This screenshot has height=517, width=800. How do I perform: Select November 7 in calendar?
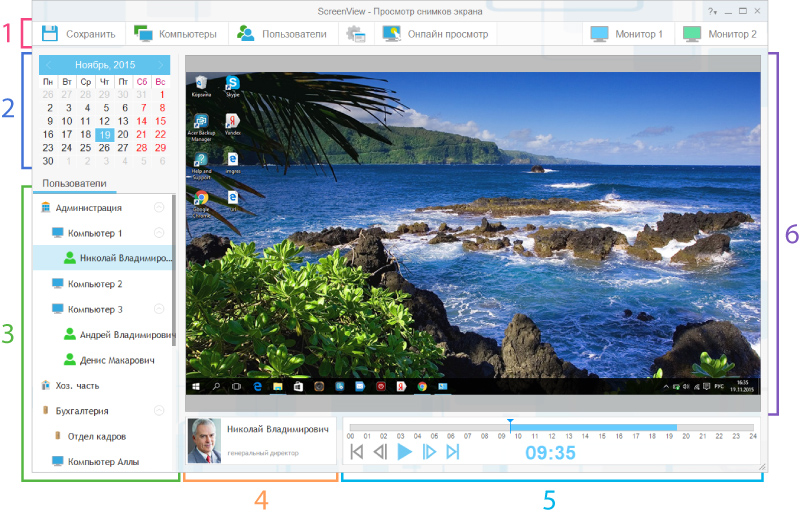(x=143, y=108)
